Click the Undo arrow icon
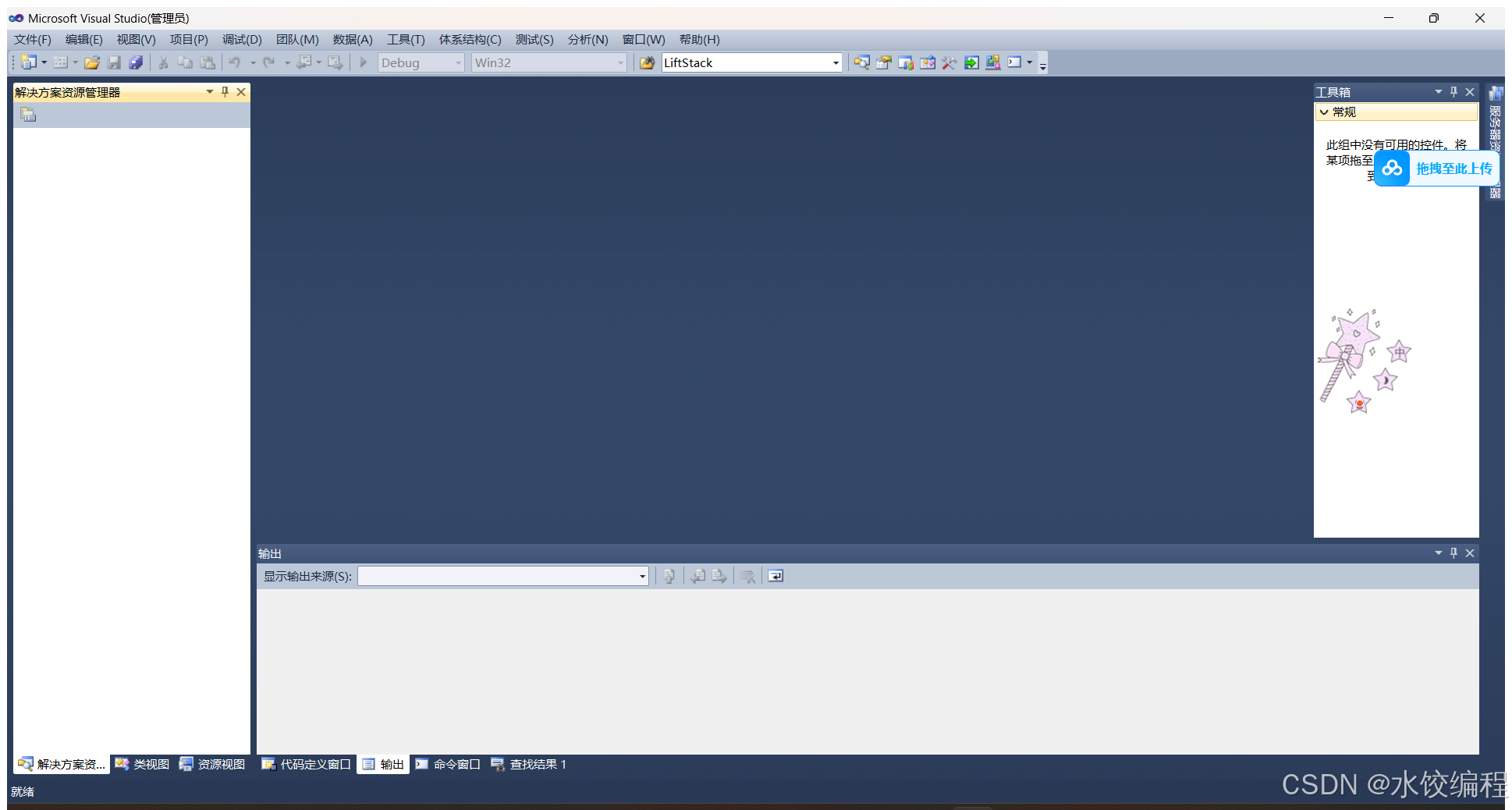This screenshot has width=1512, height=810. pyautogui.click(x=235, y=62)
